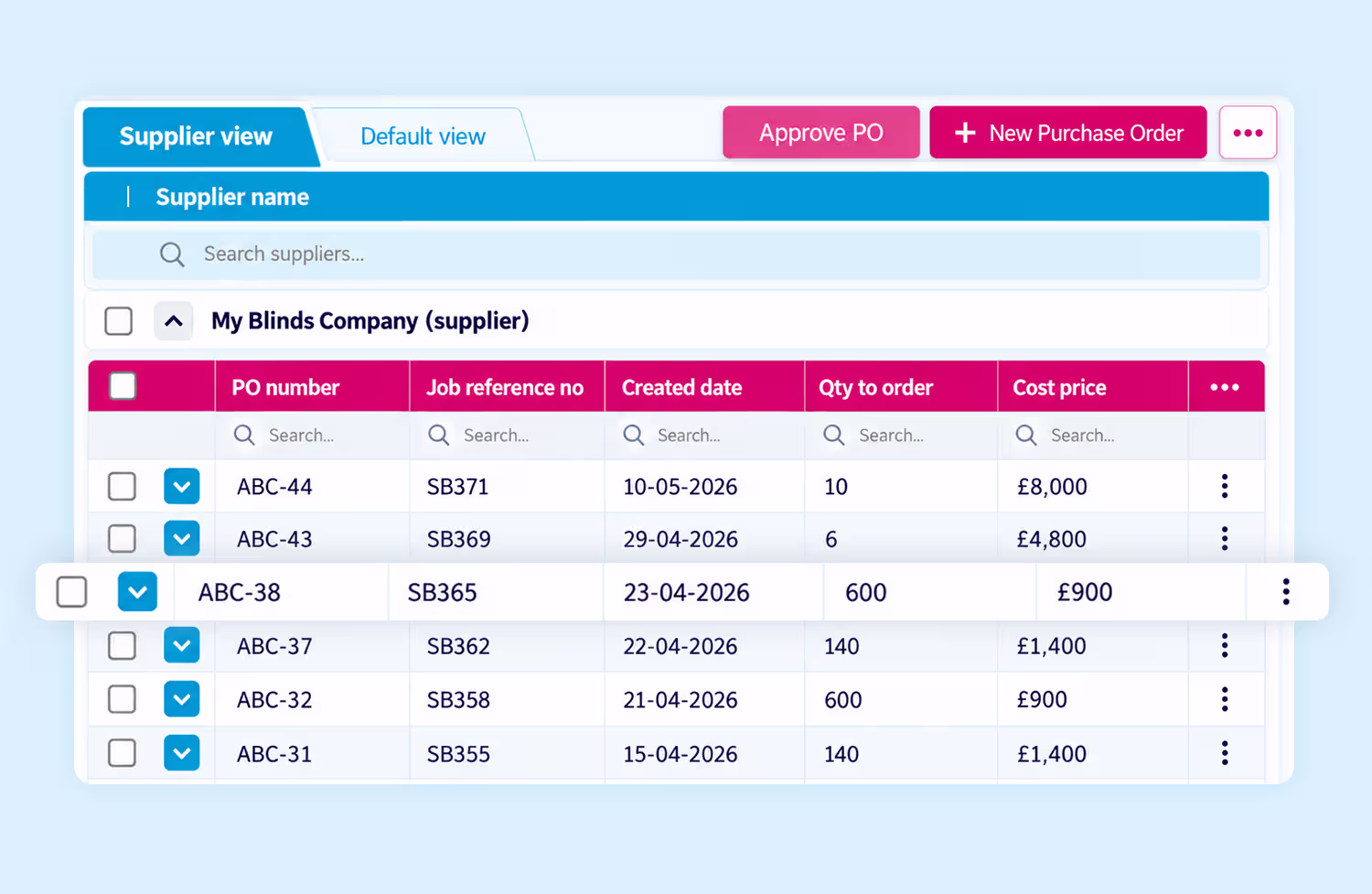Image resolution: width=1372 pixels, height=894 pixels.
Task: Select the checkbox for row ABC-32
Action: (122, 699)
